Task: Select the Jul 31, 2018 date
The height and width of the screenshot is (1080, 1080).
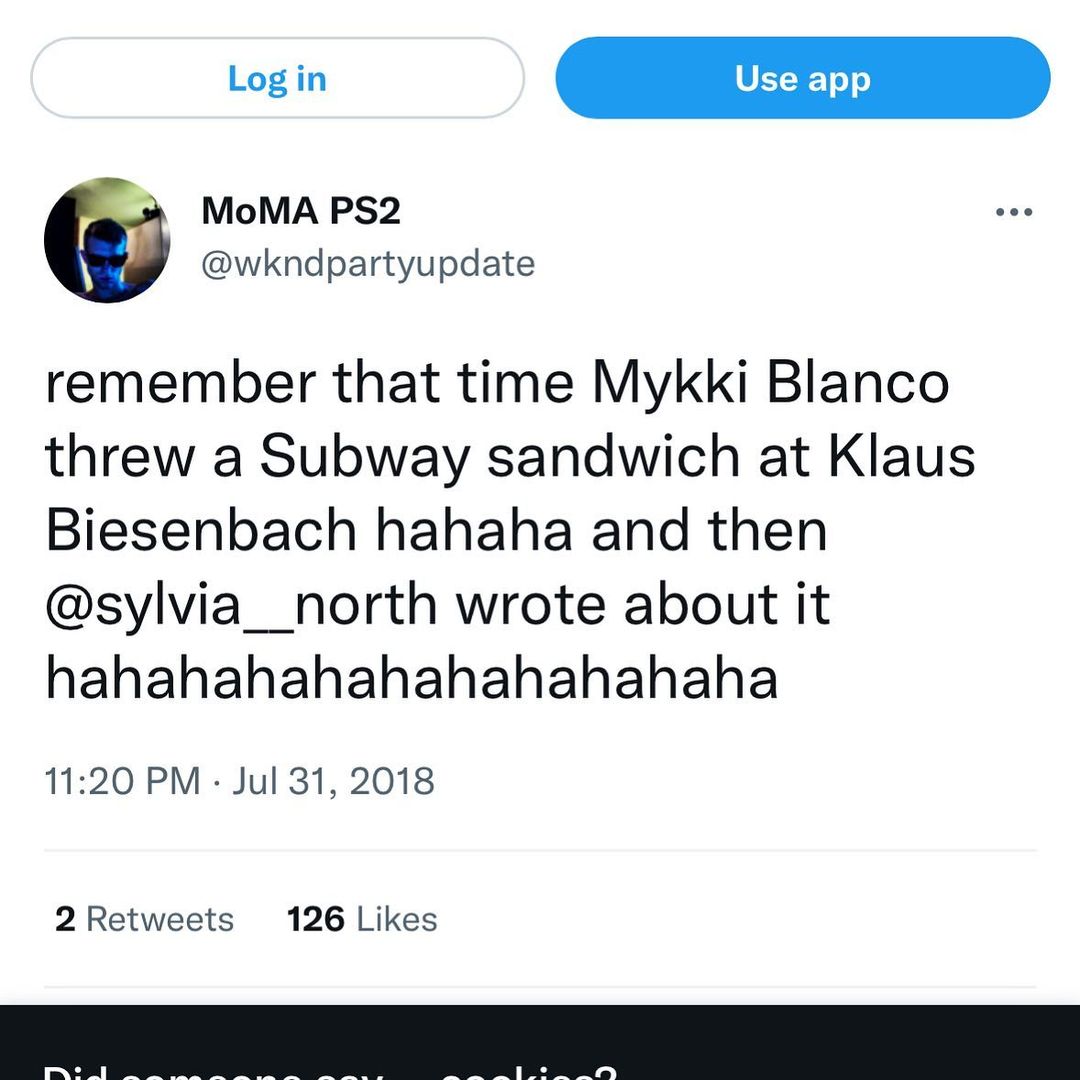Action: (334, 780)
